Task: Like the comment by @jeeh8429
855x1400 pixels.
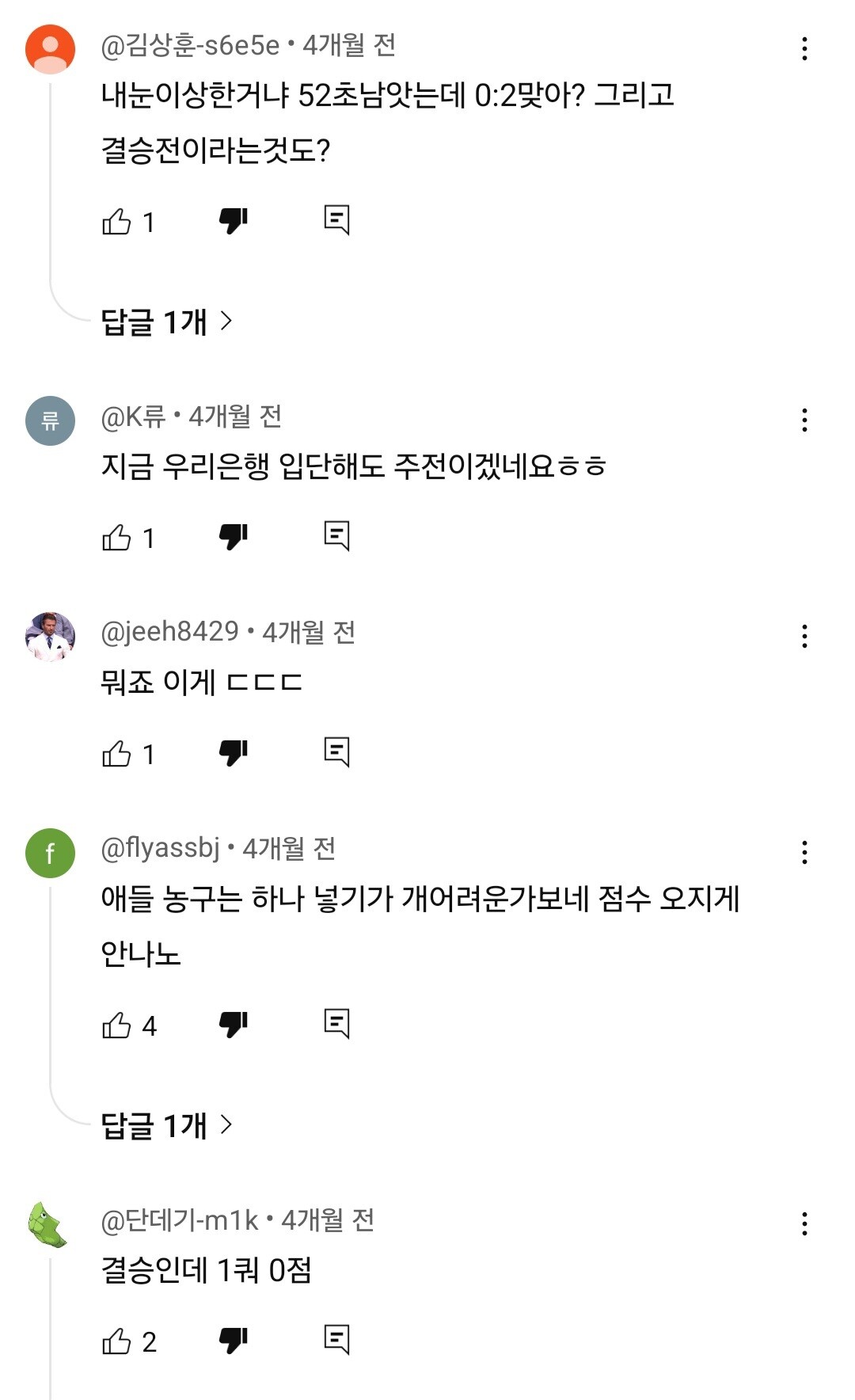Action: 116,754
